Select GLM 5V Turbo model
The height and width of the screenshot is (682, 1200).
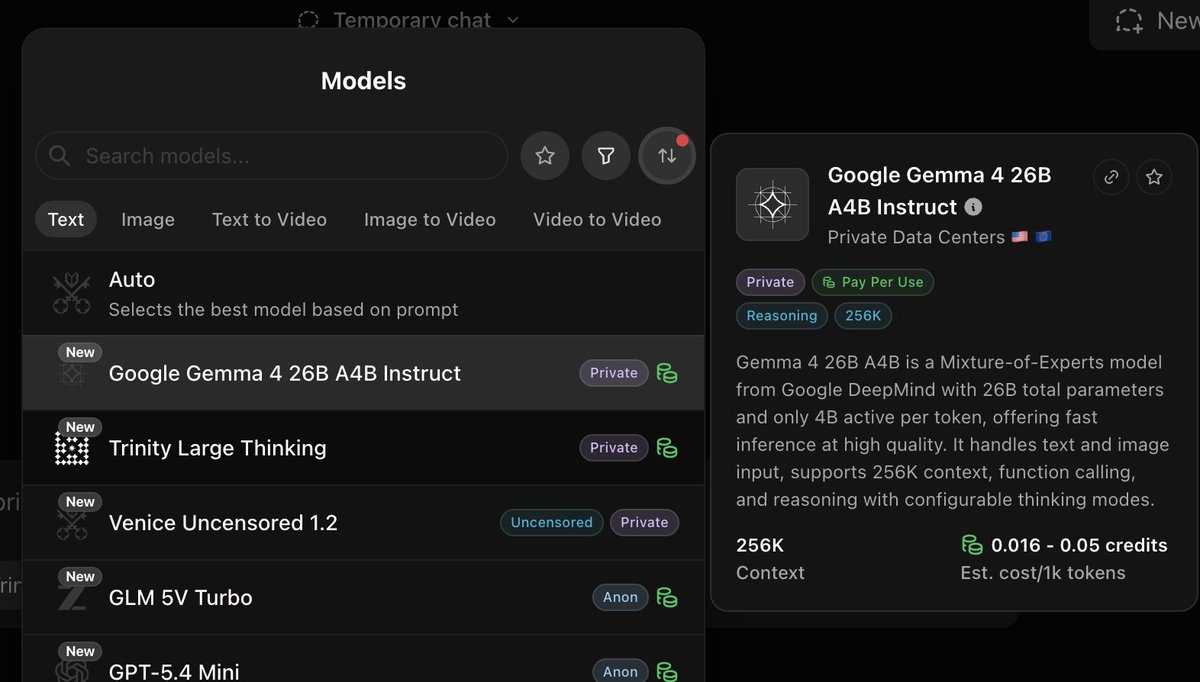[363, 597]
